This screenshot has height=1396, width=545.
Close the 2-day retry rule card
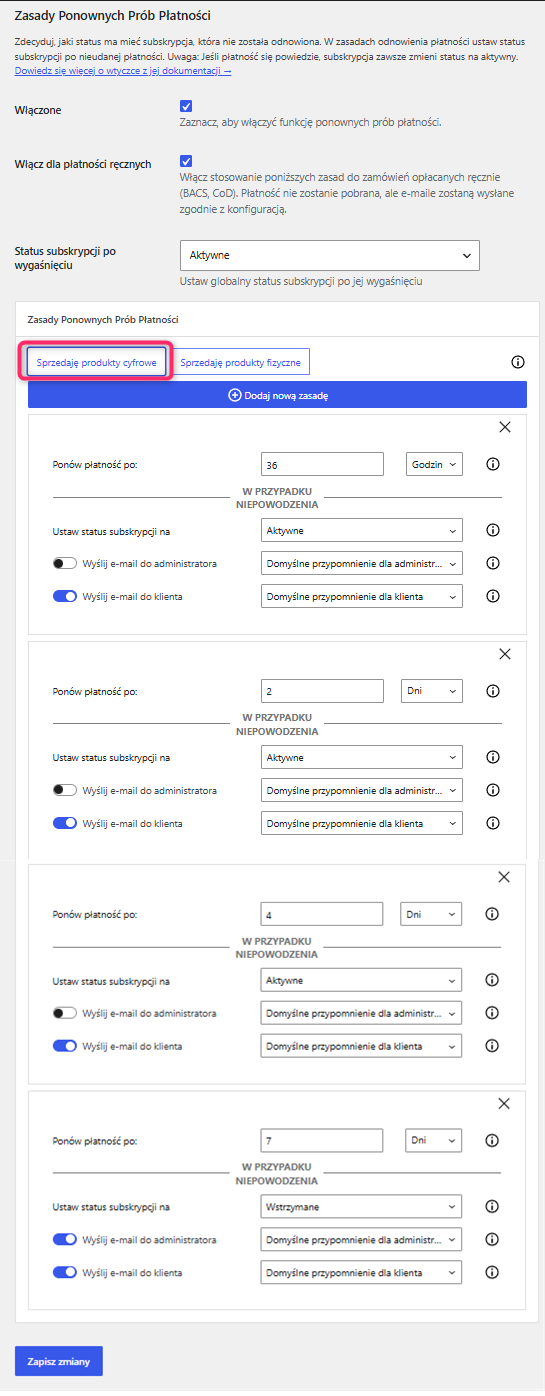point(505,654)
